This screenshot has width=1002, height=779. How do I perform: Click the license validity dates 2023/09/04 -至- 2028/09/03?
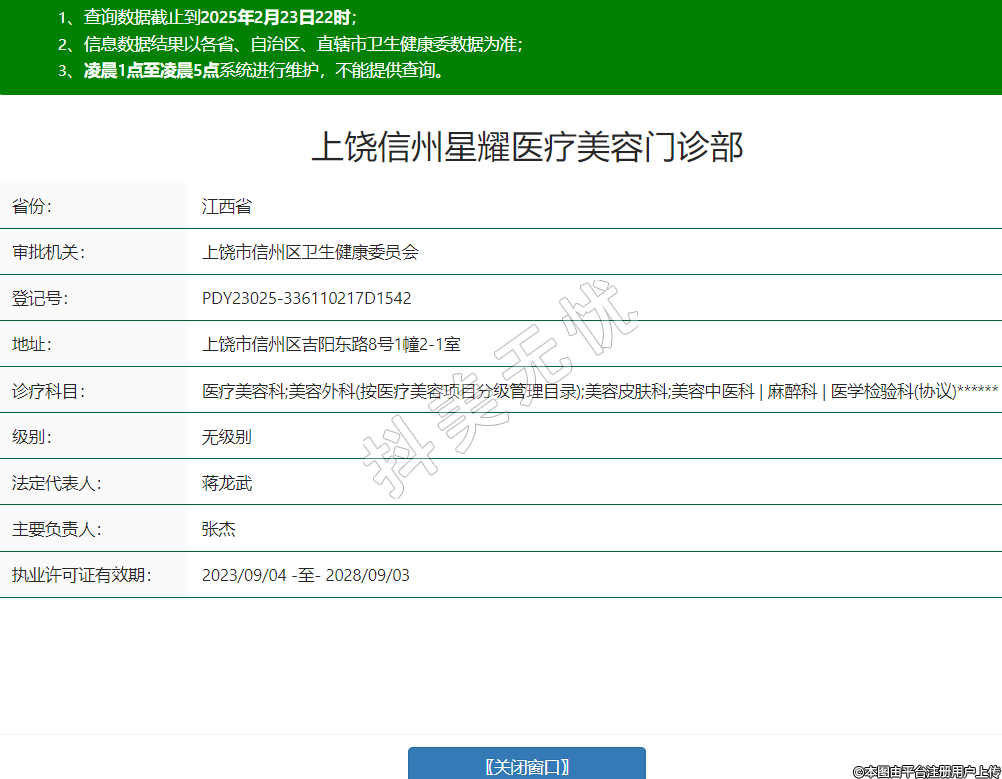point(305,575)
